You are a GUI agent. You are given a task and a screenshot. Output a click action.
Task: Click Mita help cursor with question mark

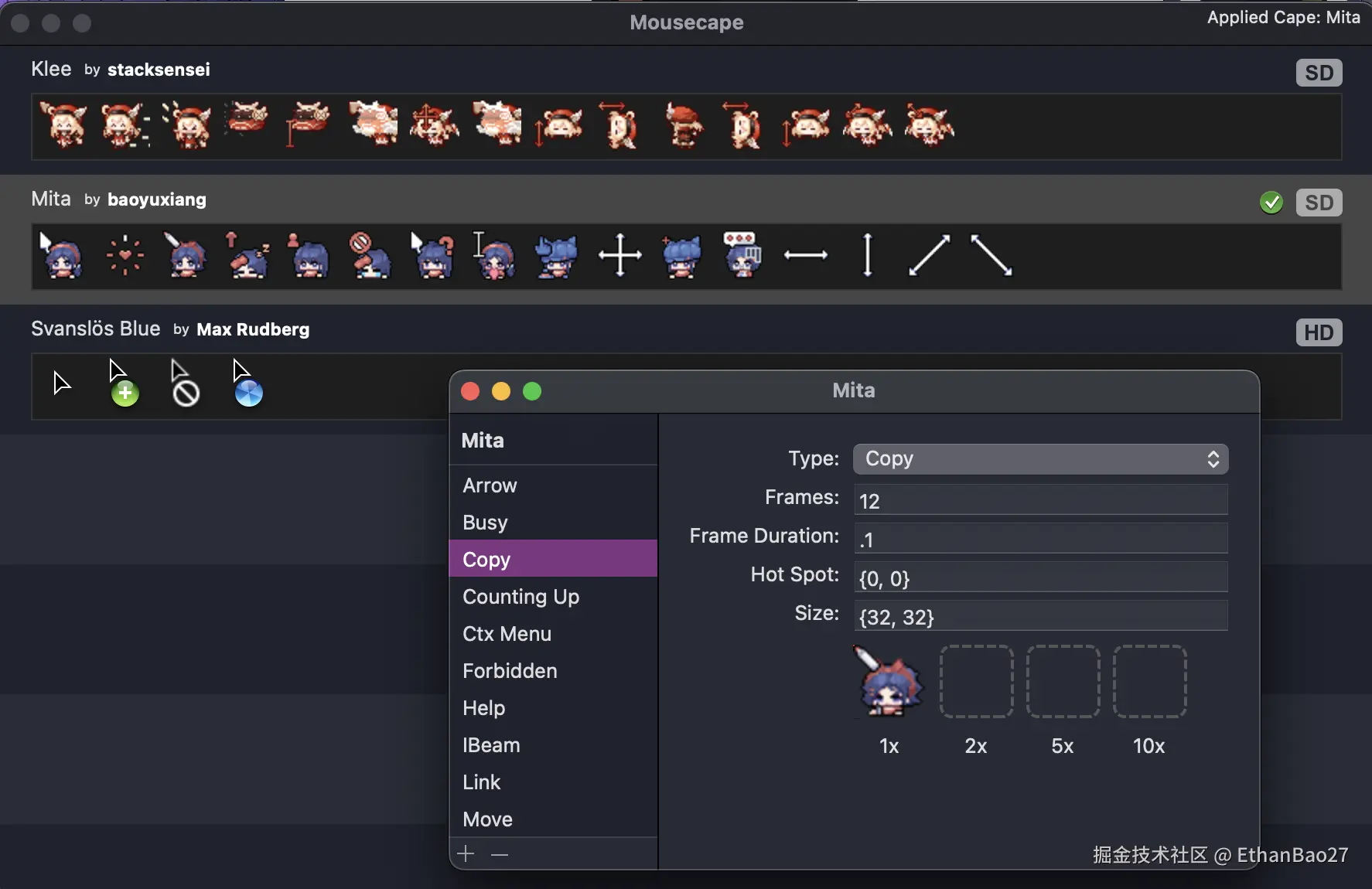[x=433, y=255]
